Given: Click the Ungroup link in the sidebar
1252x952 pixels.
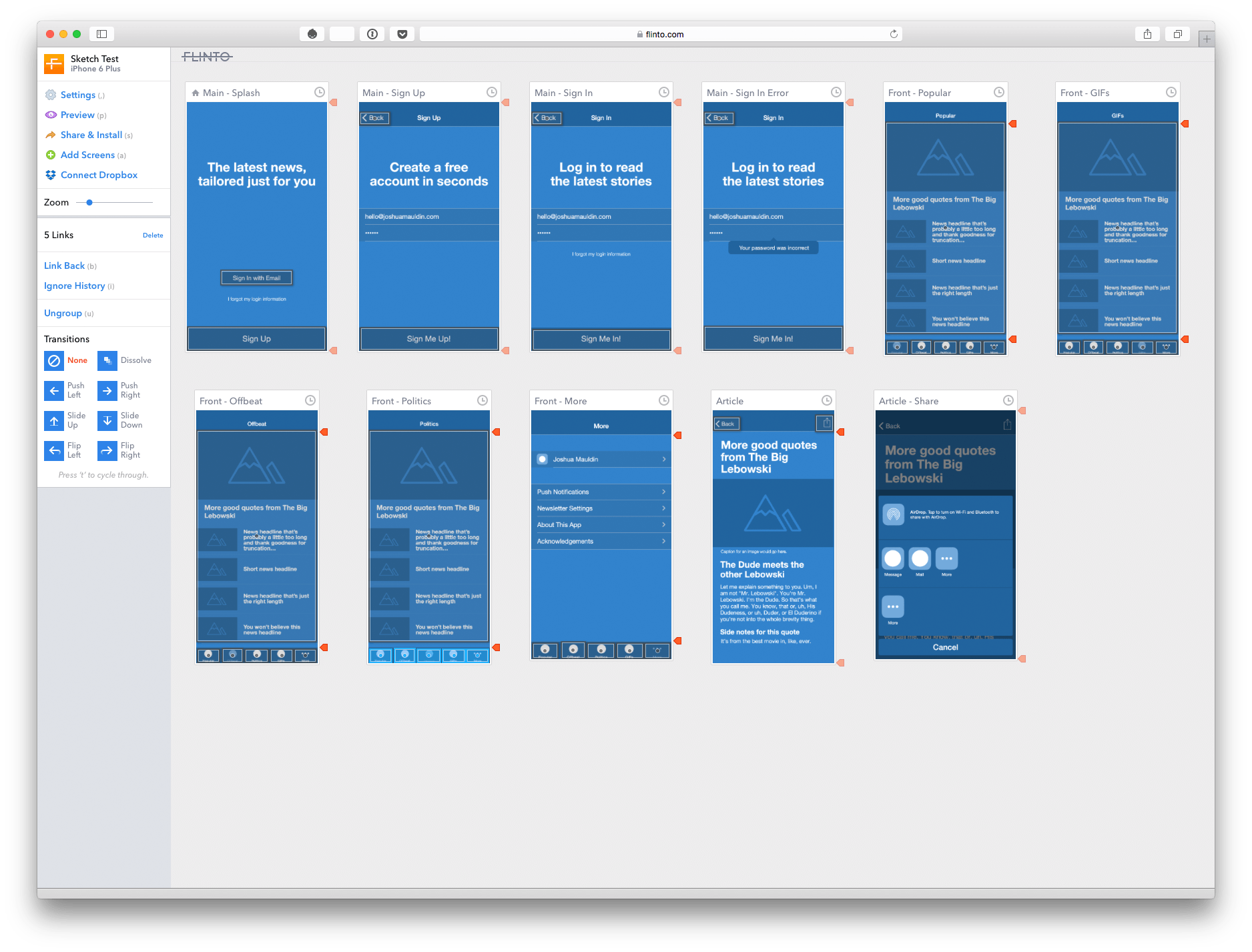Looking at the screenshot, I should click(x=63, y=312).
